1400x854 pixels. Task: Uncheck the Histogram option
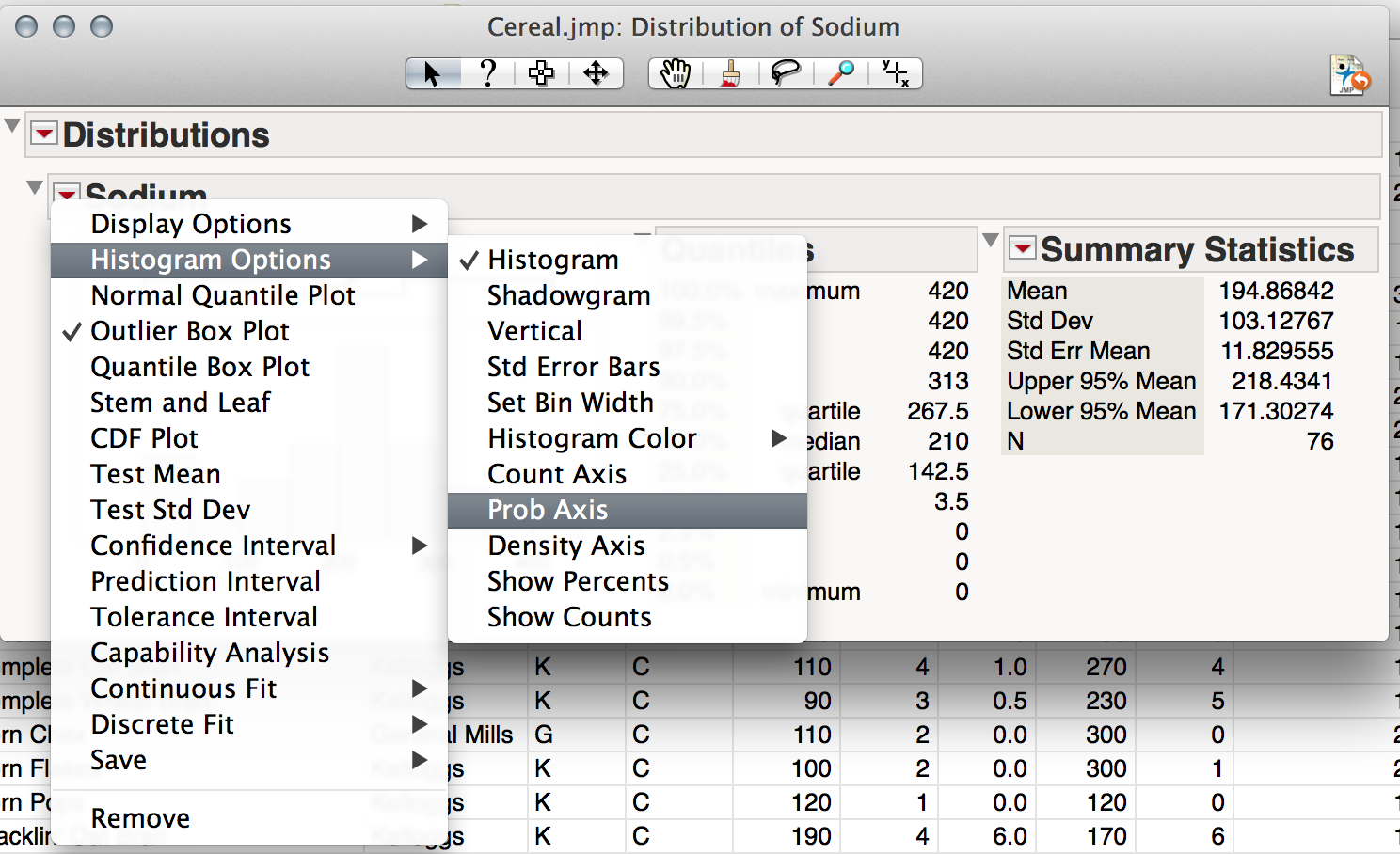(x=553, y=260)
